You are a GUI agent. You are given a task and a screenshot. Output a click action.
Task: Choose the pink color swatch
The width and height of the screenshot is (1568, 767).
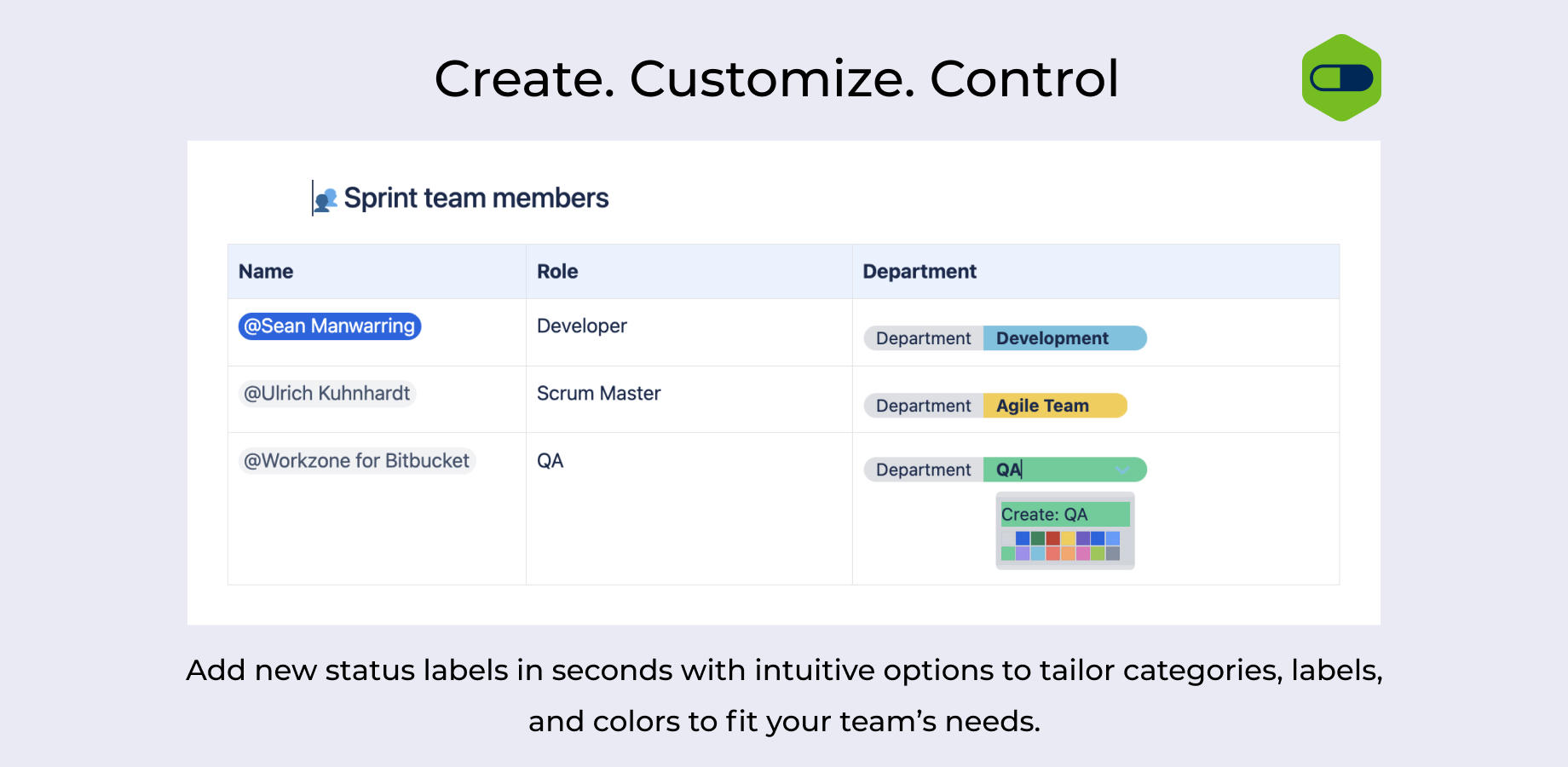click(x=1082, y=554)
